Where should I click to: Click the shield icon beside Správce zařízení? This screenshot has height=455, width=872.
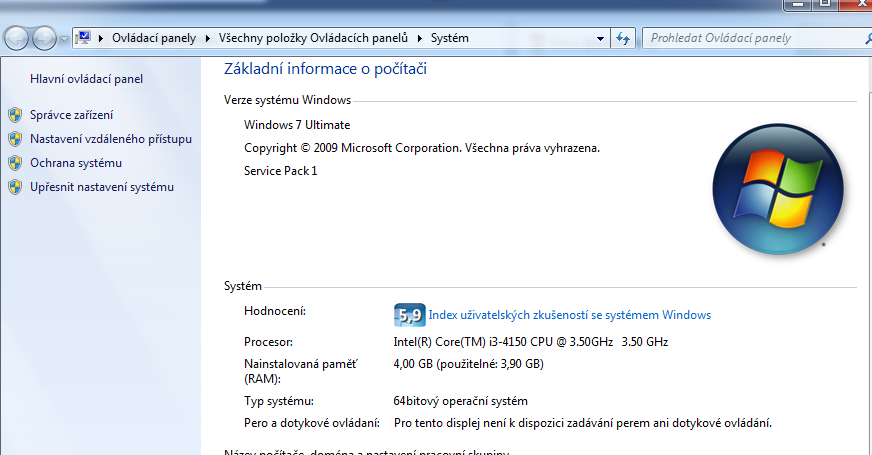(x=16, y=115)
